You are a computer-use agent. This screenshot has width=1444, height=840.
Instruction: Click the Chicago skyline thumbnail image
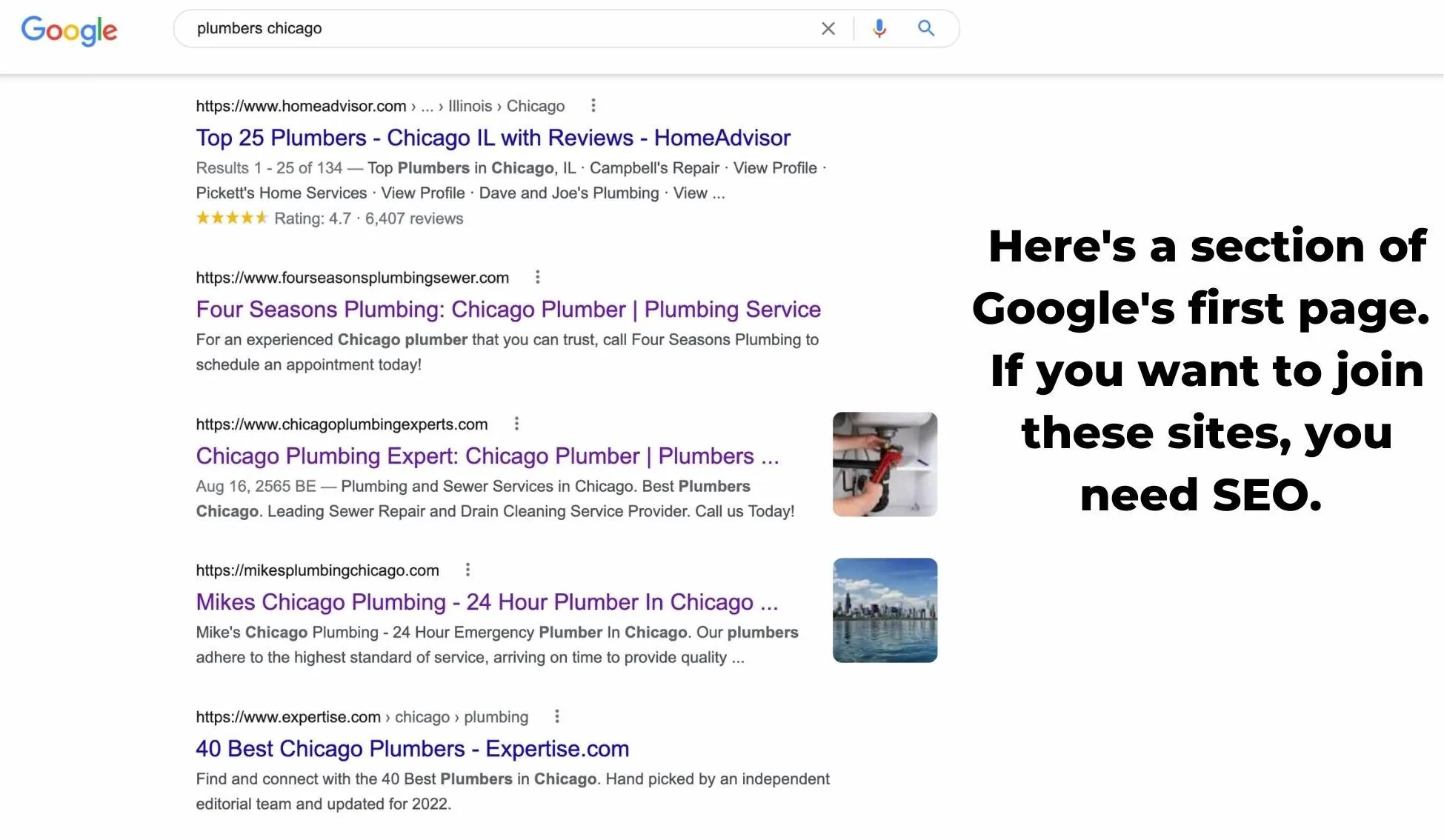(x=885, y=610)
